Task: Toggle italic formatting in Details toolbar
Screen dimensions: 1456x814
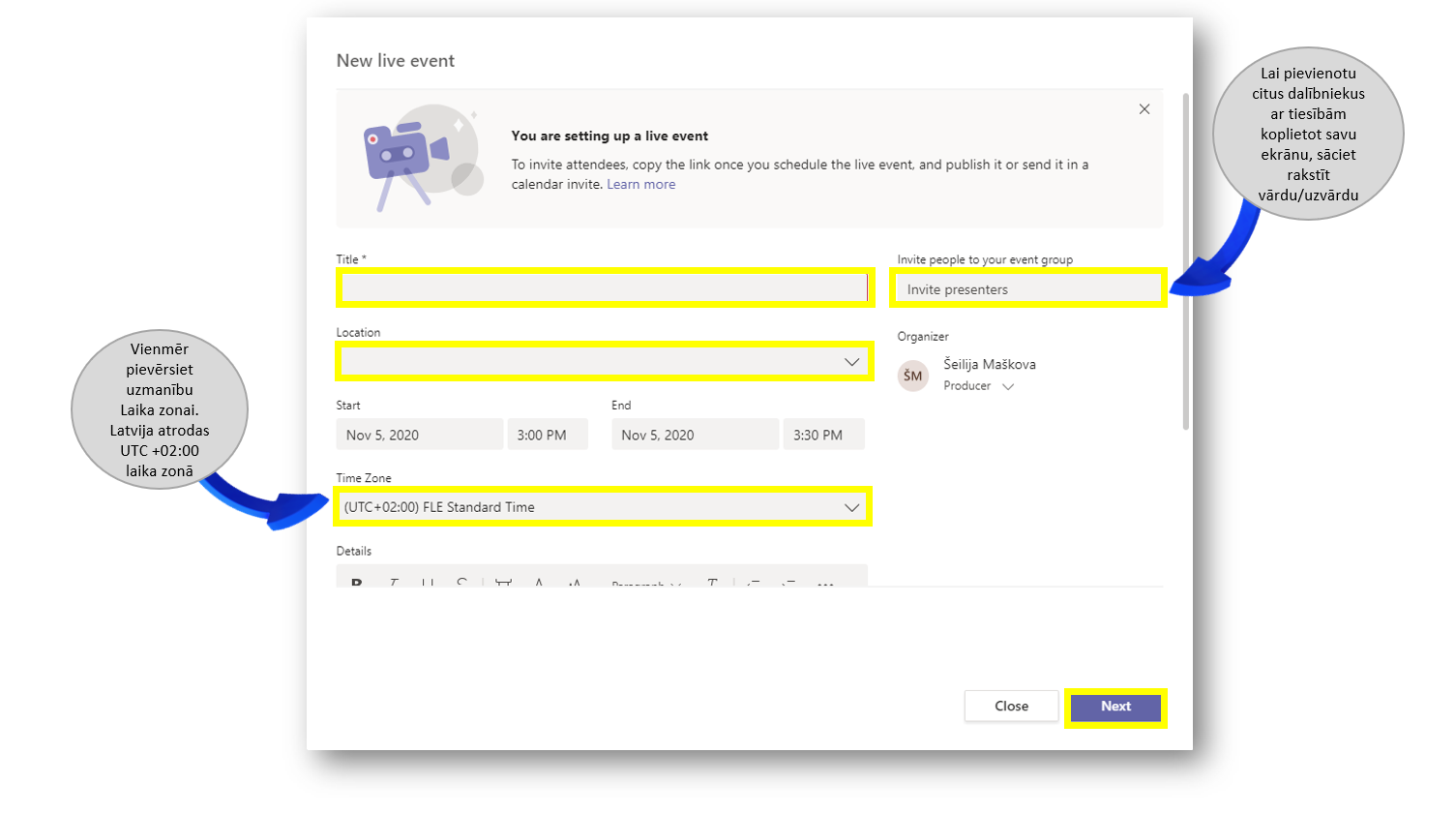Action: [x=394, y=583]
